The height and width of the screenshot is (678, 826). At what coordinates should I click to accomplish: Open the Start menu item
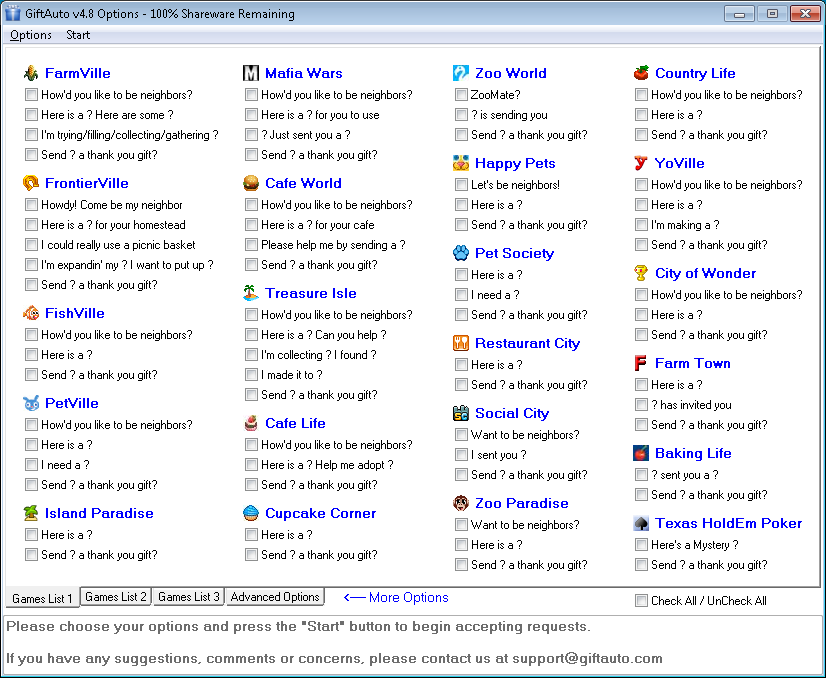78,35
